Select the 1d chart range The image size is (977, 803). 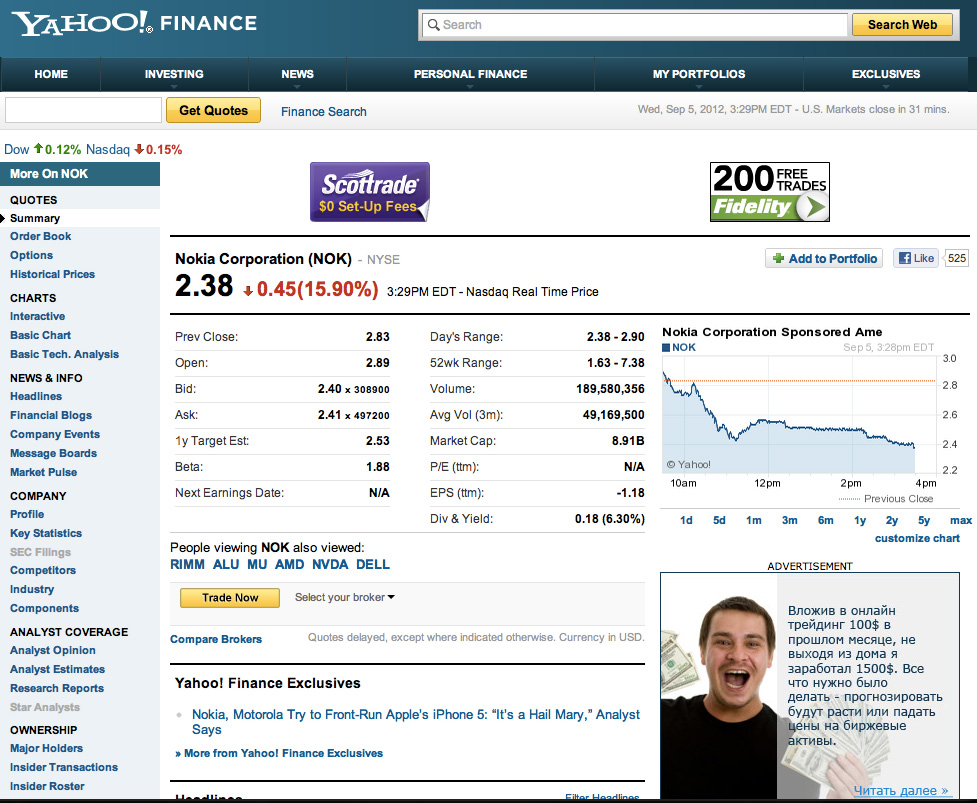click(x=686, y=520)
